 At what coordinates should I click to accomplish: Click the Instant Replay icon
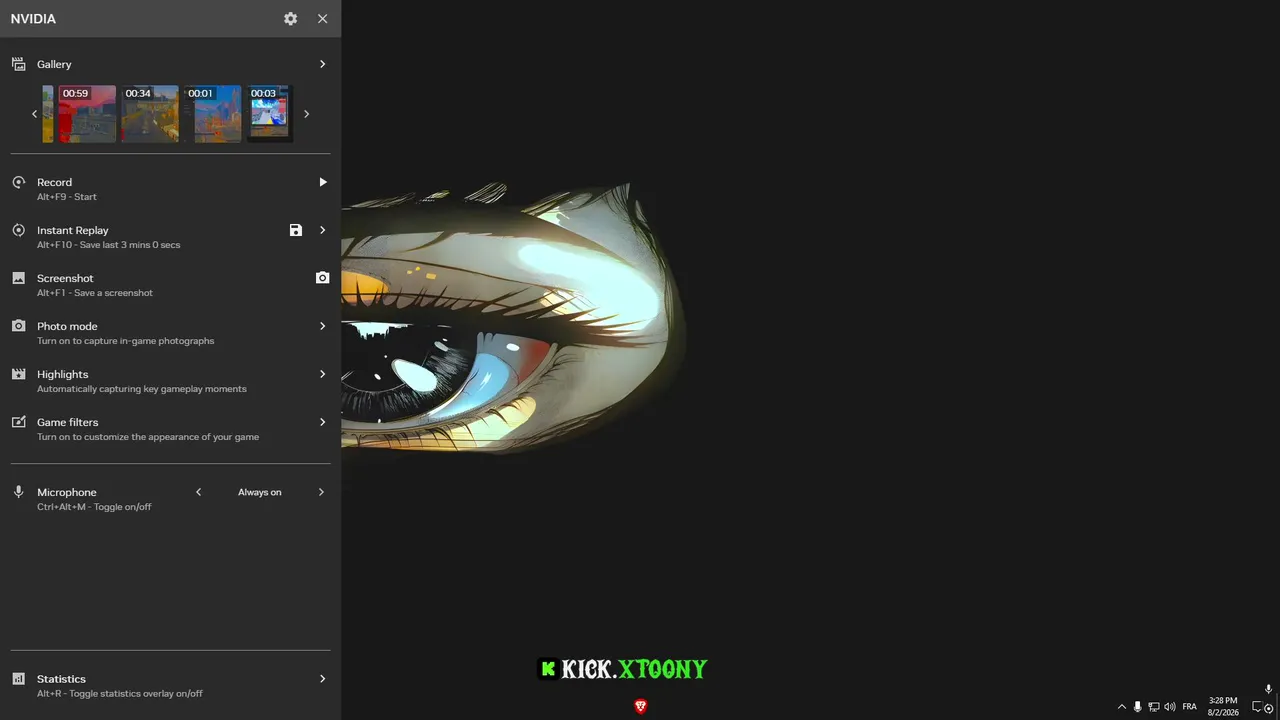[x=18, y=230]
